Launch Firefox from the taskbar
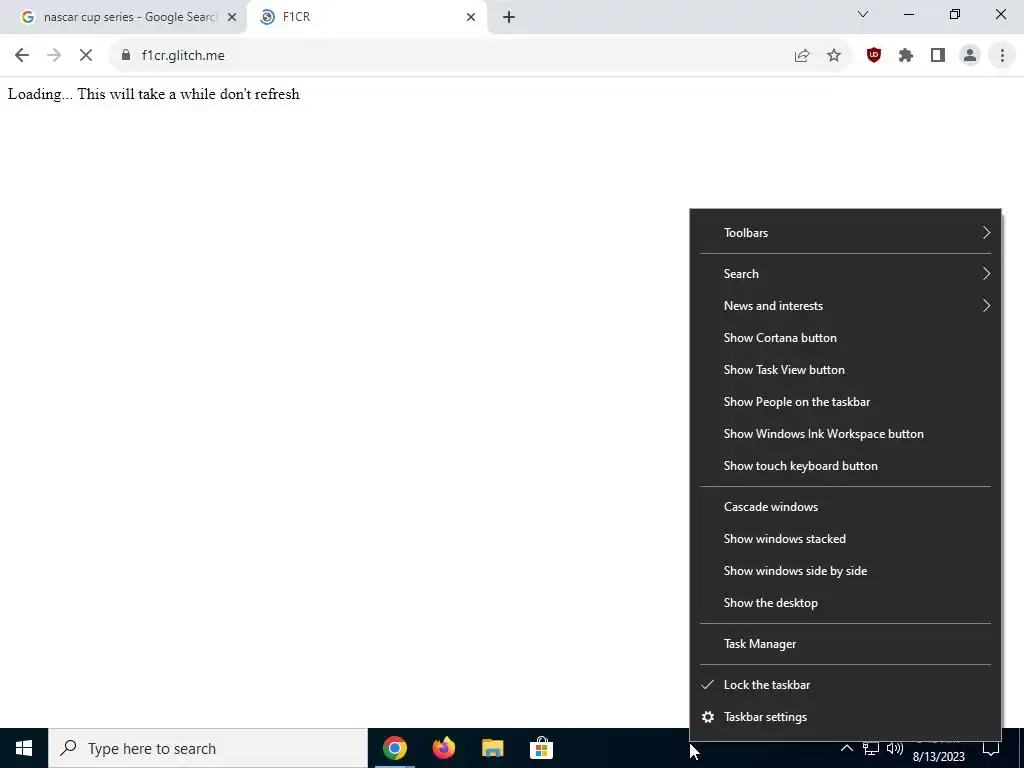This screenshot has height=768, width=1024. [x=443, y=748]
